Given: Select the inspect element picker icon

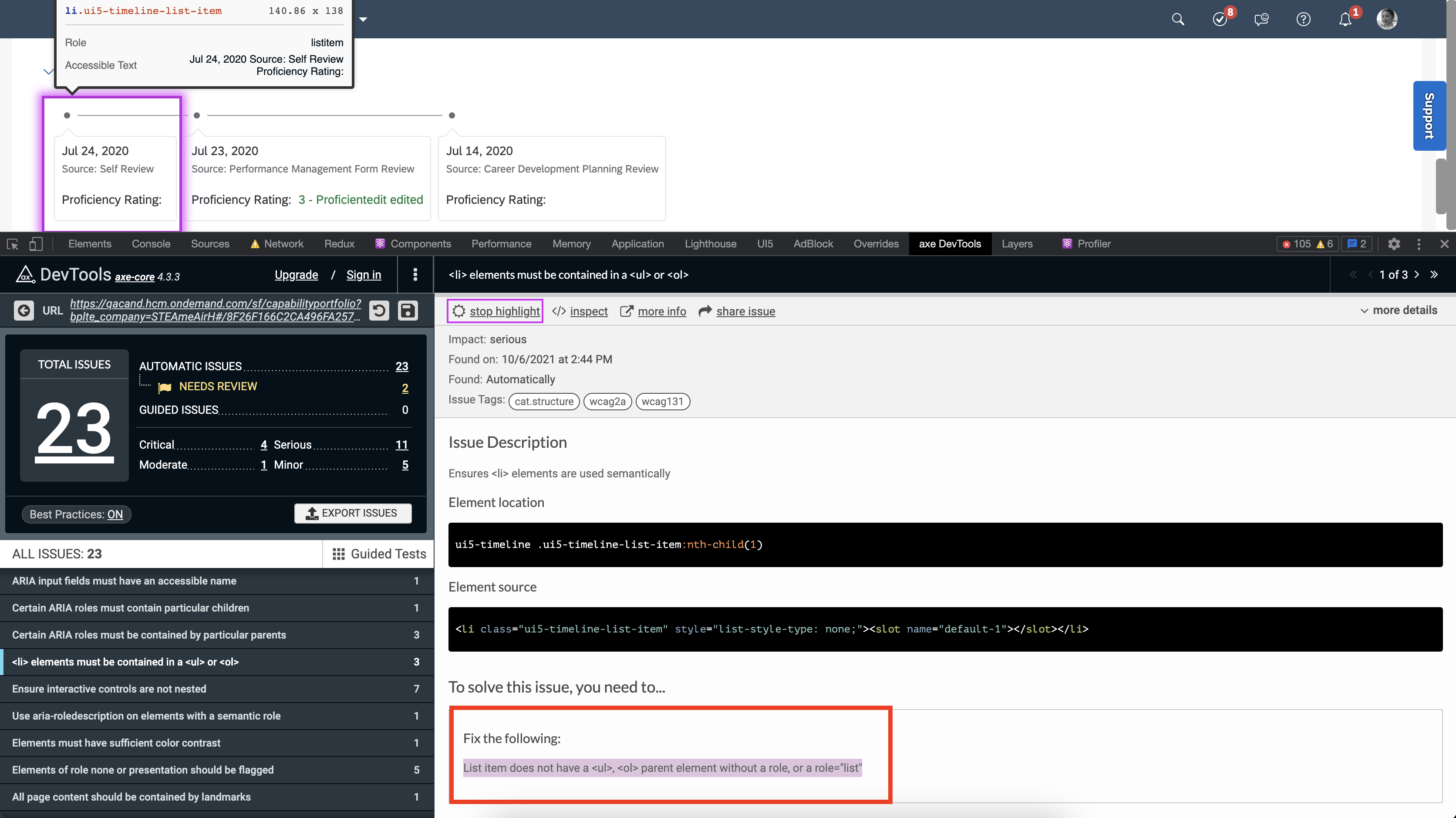Looking at the screenshot, I should [x=12, y=243].
